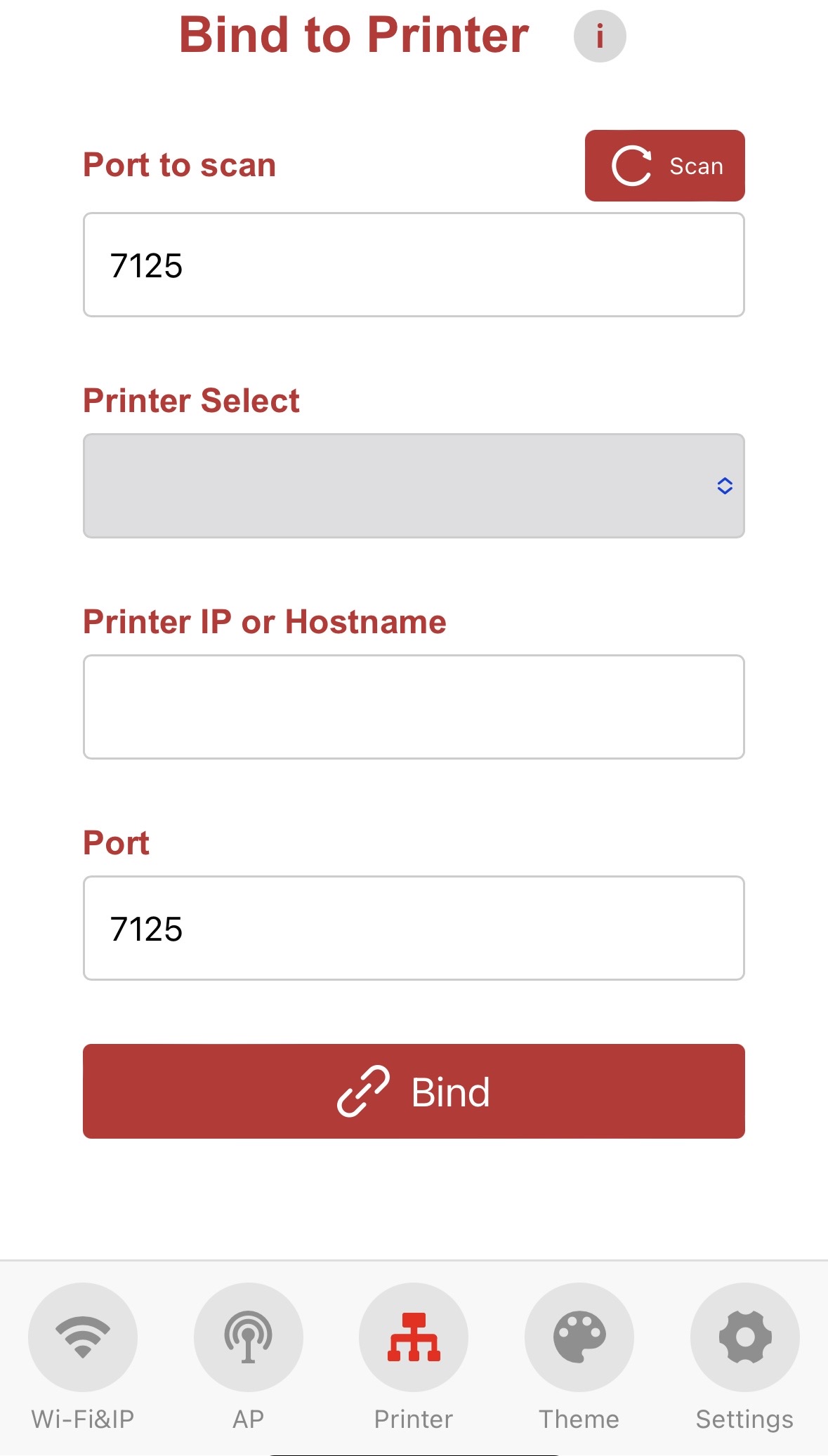Viewport: 828px width, 1456px height.
Task: Switch to the AP tab label
Action: click(x=249, y=1419)
